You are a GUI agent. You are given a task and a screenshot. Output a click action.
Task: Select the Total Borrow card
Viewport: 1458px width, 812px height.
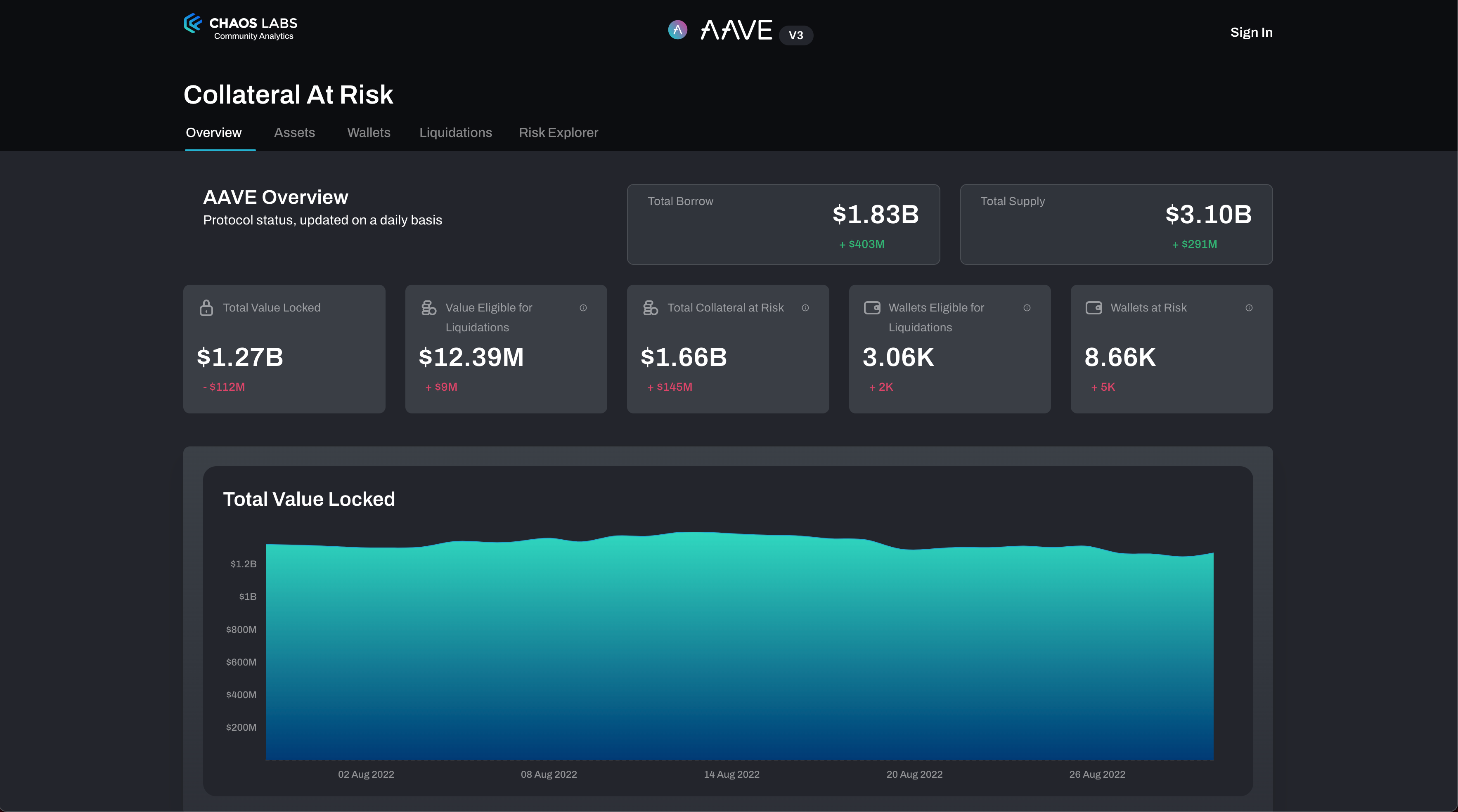tap(783, 224)
